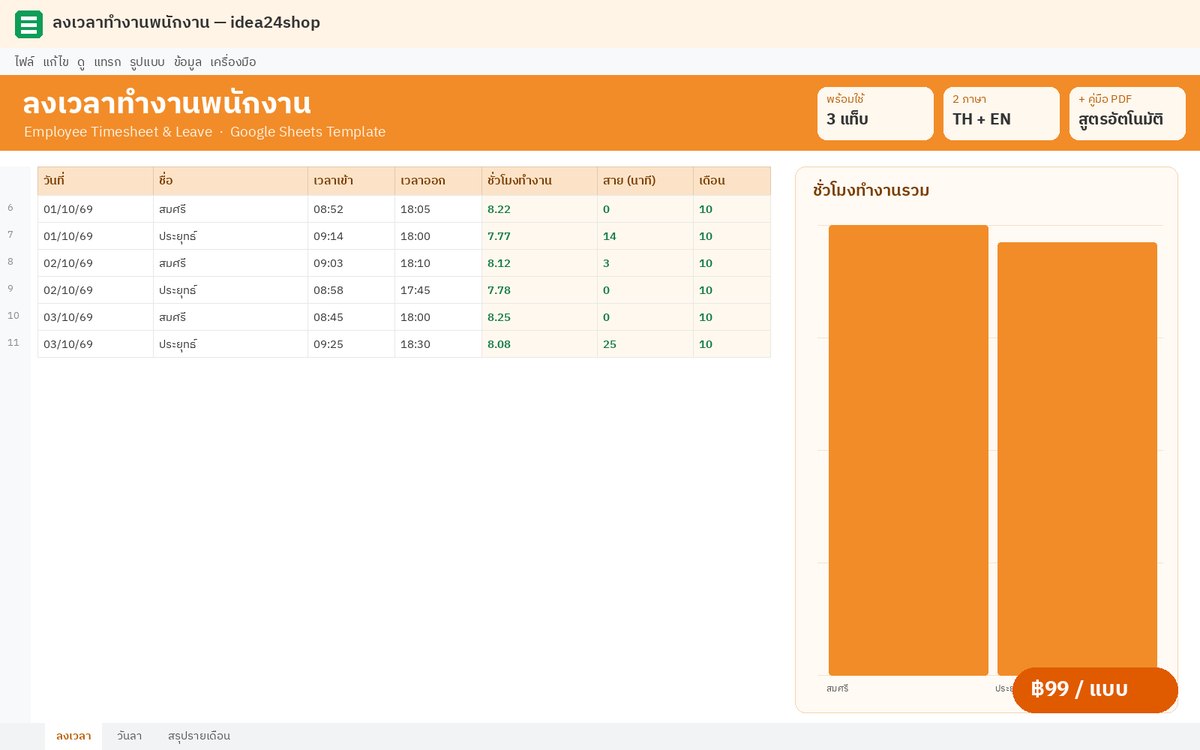The height and width of the screenshot is (750, 1200).
Task: Click row number 8
Action: point(11,262)
